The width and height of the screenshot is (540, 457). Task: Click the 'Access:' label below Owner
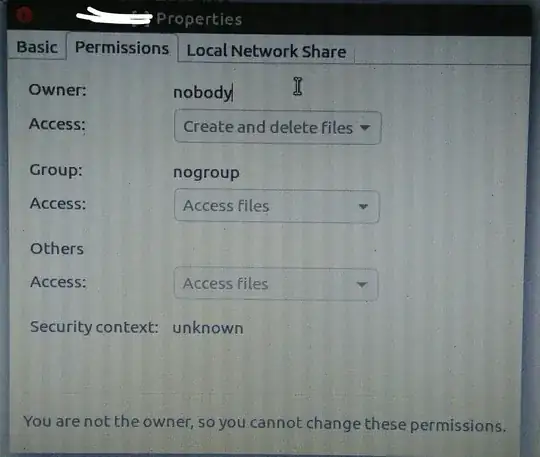[x=57, y=124]
